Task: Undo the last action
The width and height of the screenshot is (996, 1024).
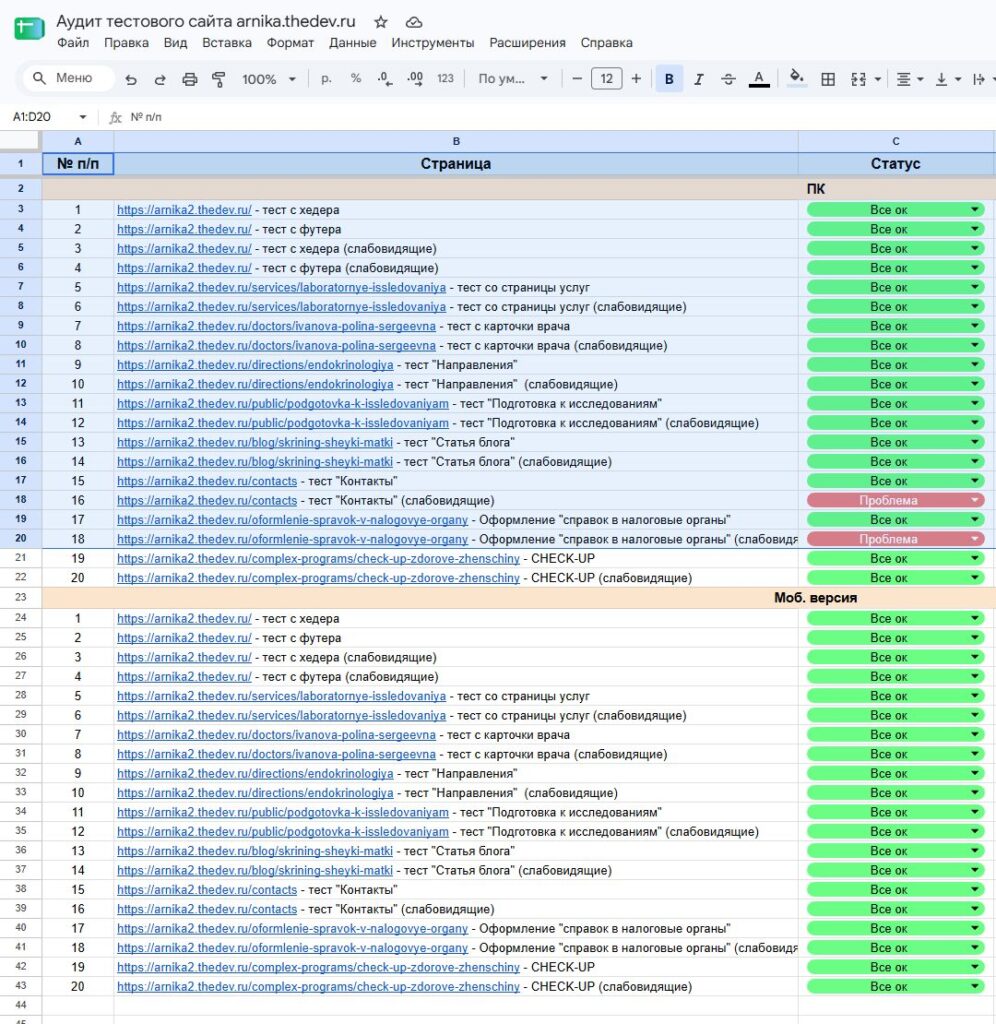Action: 131,79
